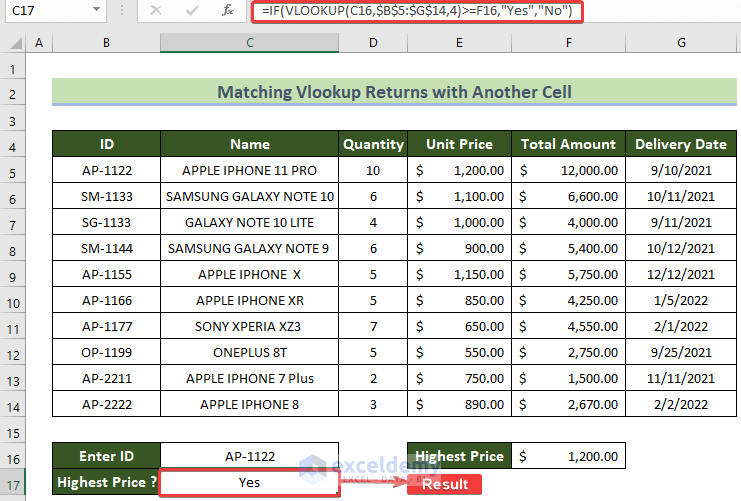Select 'GALAXY NOTE 10 LITE' name cell
The height and width of the screenshot is (501, 741).
pyautogui.click(x=250, y=222)
